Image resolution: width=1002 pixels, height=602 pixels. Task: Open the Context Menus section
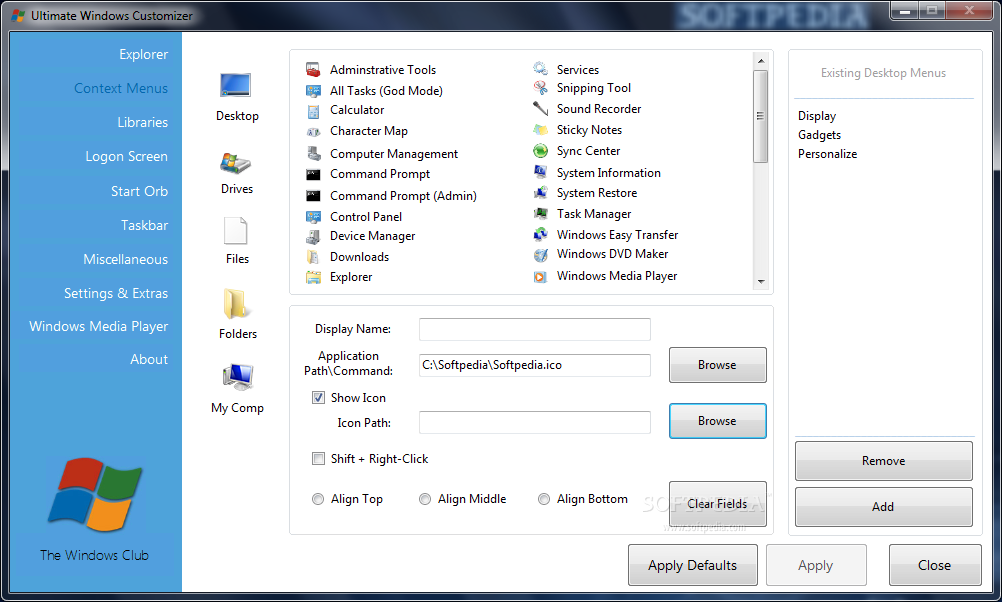121,88
